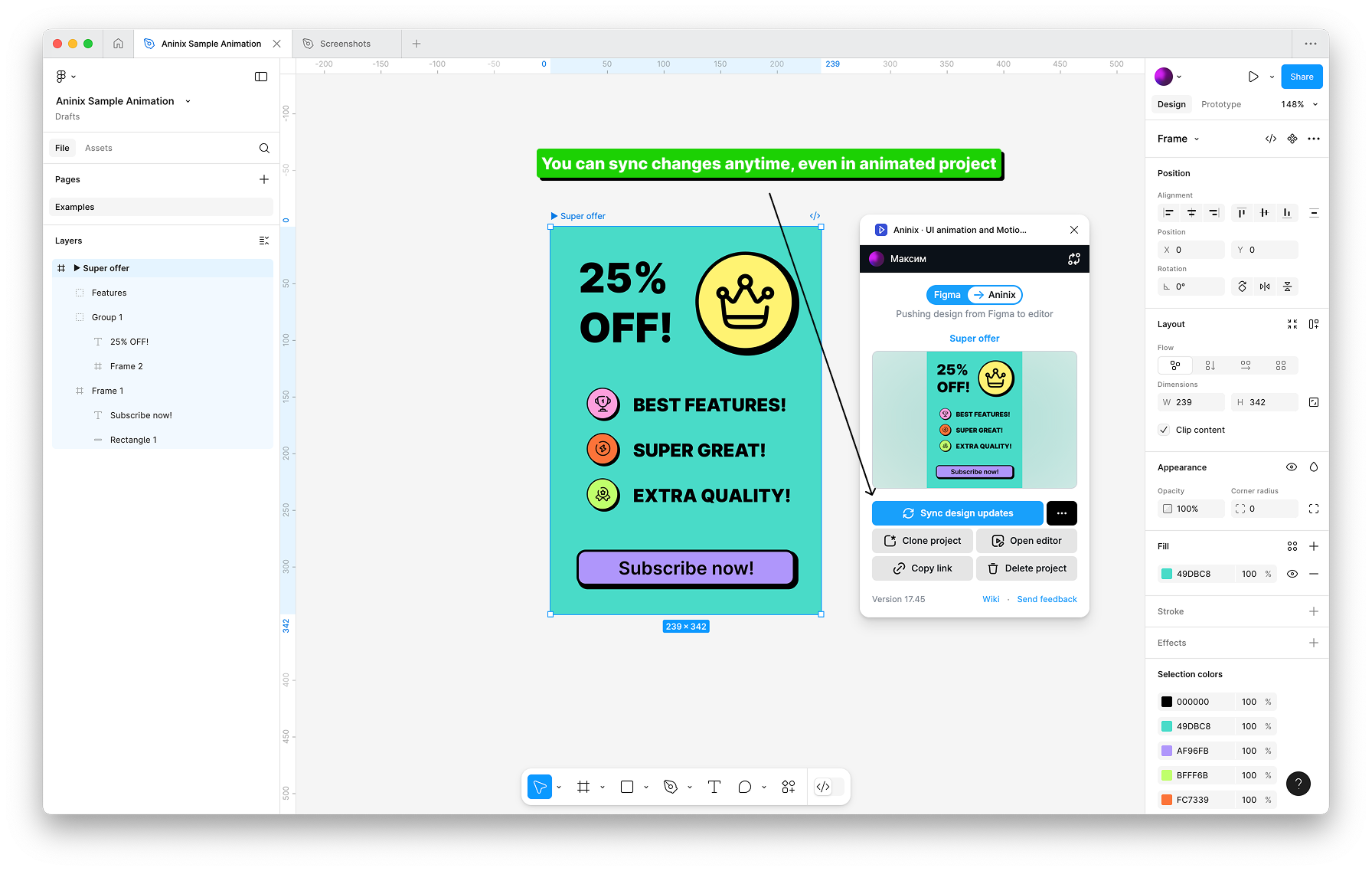This screenshot has width=1372, height=871.
Task: Toggle the Clip content checkbox
Action: 1164,430
